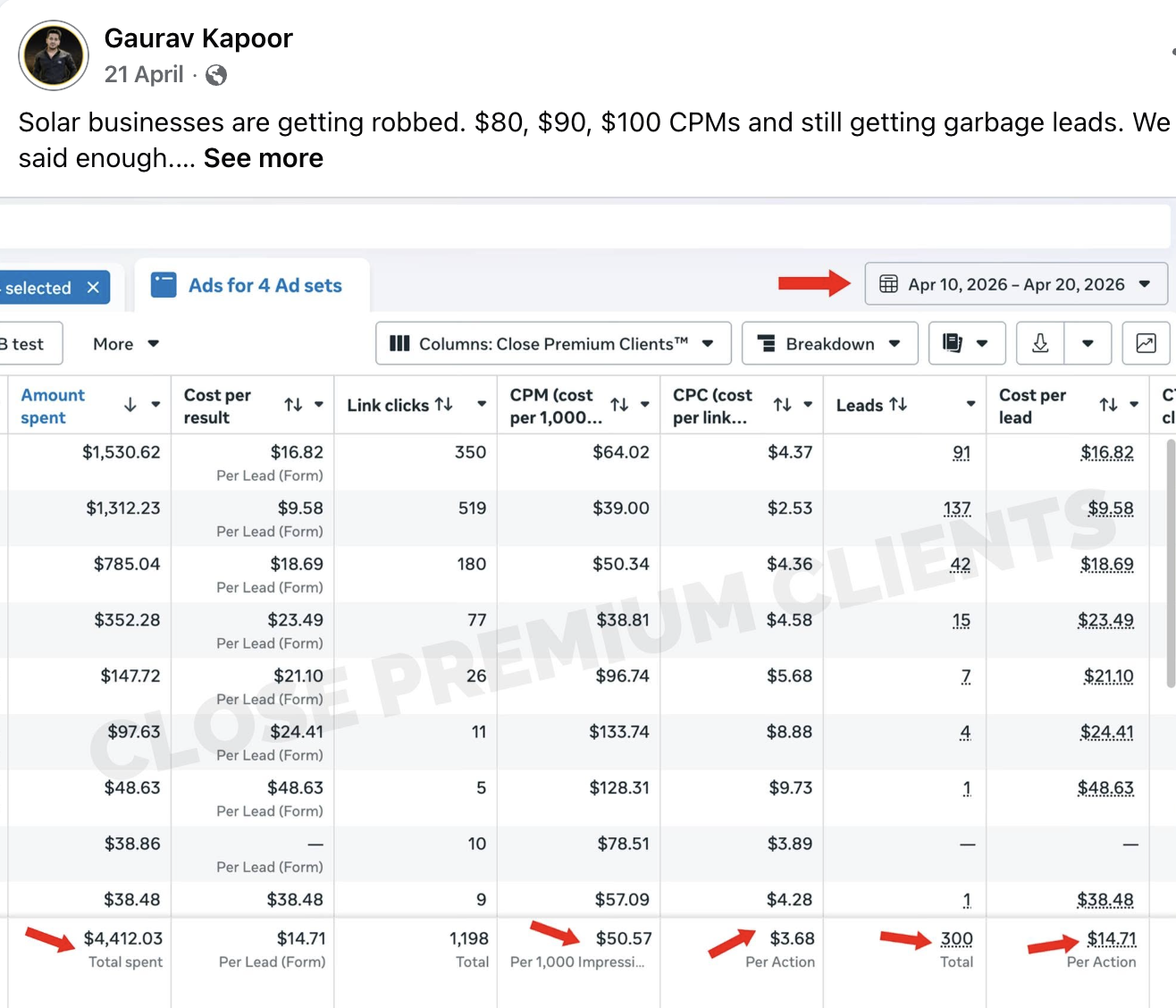Click the A/B test button
The height and width of the screenshot is (1008, 1176).
30,344
